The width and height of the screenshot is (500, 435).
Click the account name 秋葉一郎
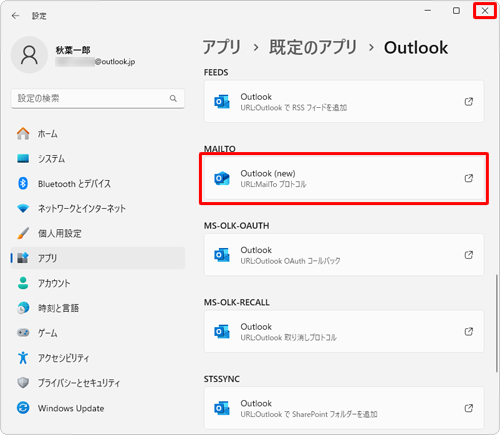73,50
